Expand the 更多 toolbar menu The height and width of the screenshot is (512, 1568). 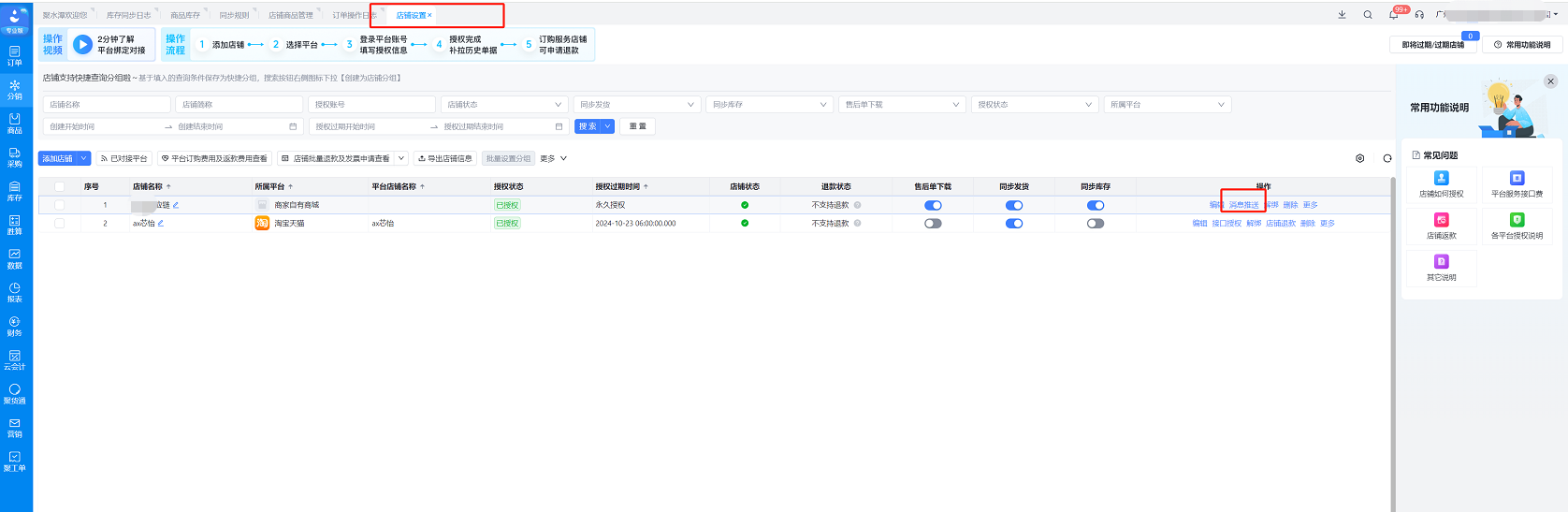(554, 159)
